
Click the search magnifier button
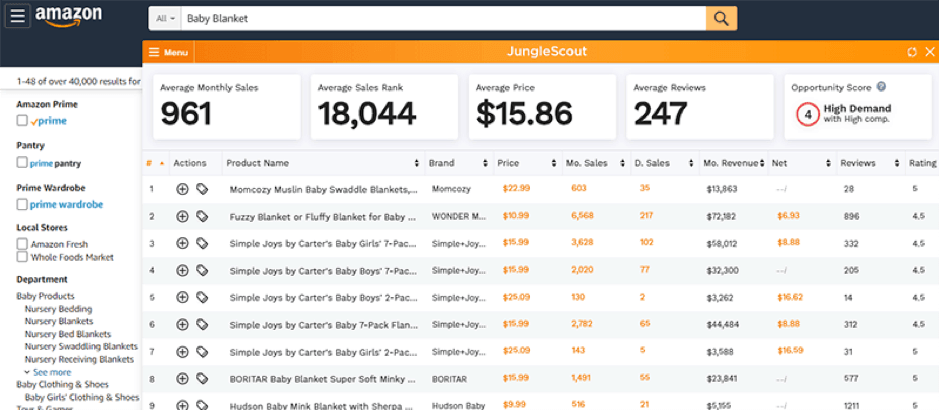point(721,19)
